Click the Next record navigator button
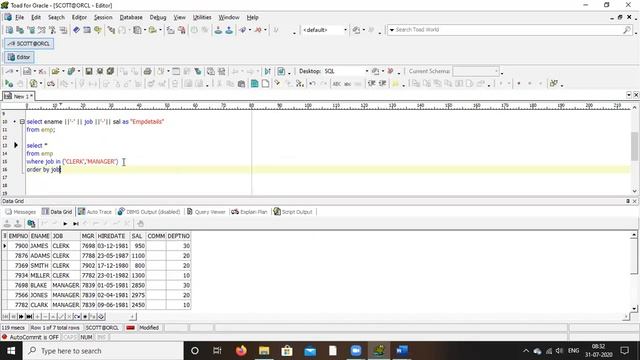Viewport: 640px width, 360px height. click(21, 316)
